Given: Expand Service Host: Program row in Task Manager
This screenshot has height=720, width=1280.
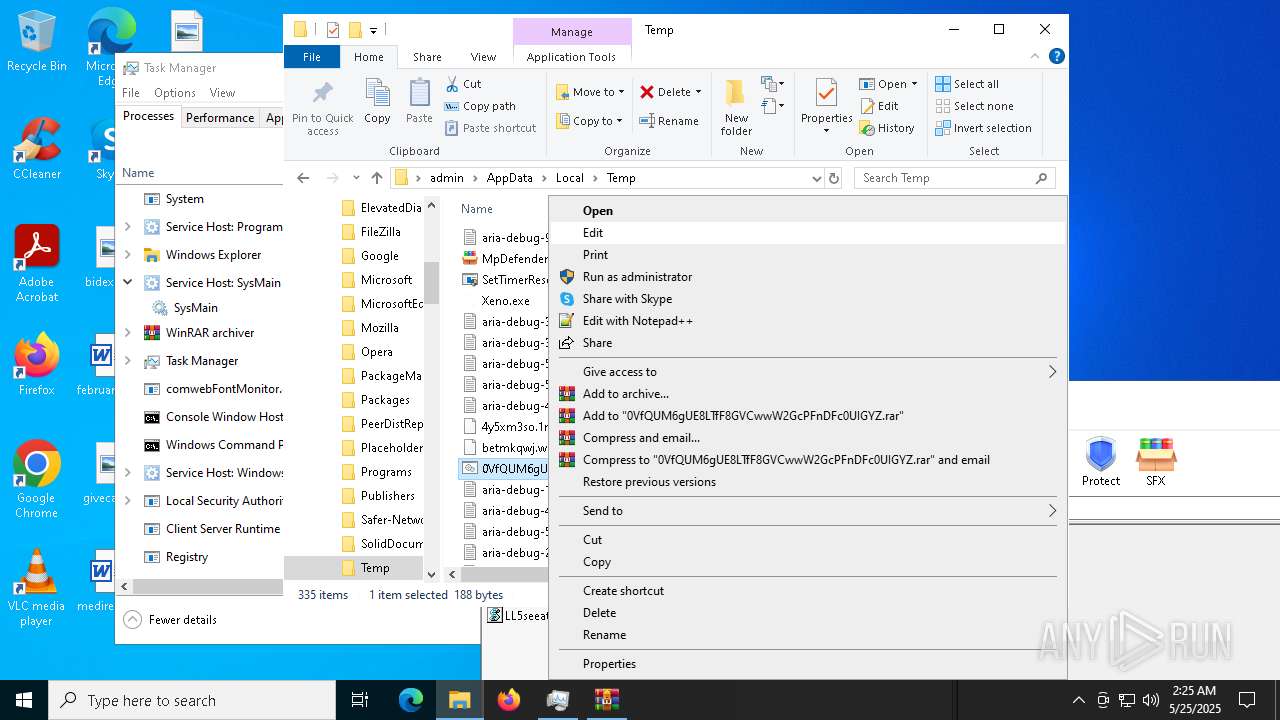Looking at the screenshot, I should 127,227.
